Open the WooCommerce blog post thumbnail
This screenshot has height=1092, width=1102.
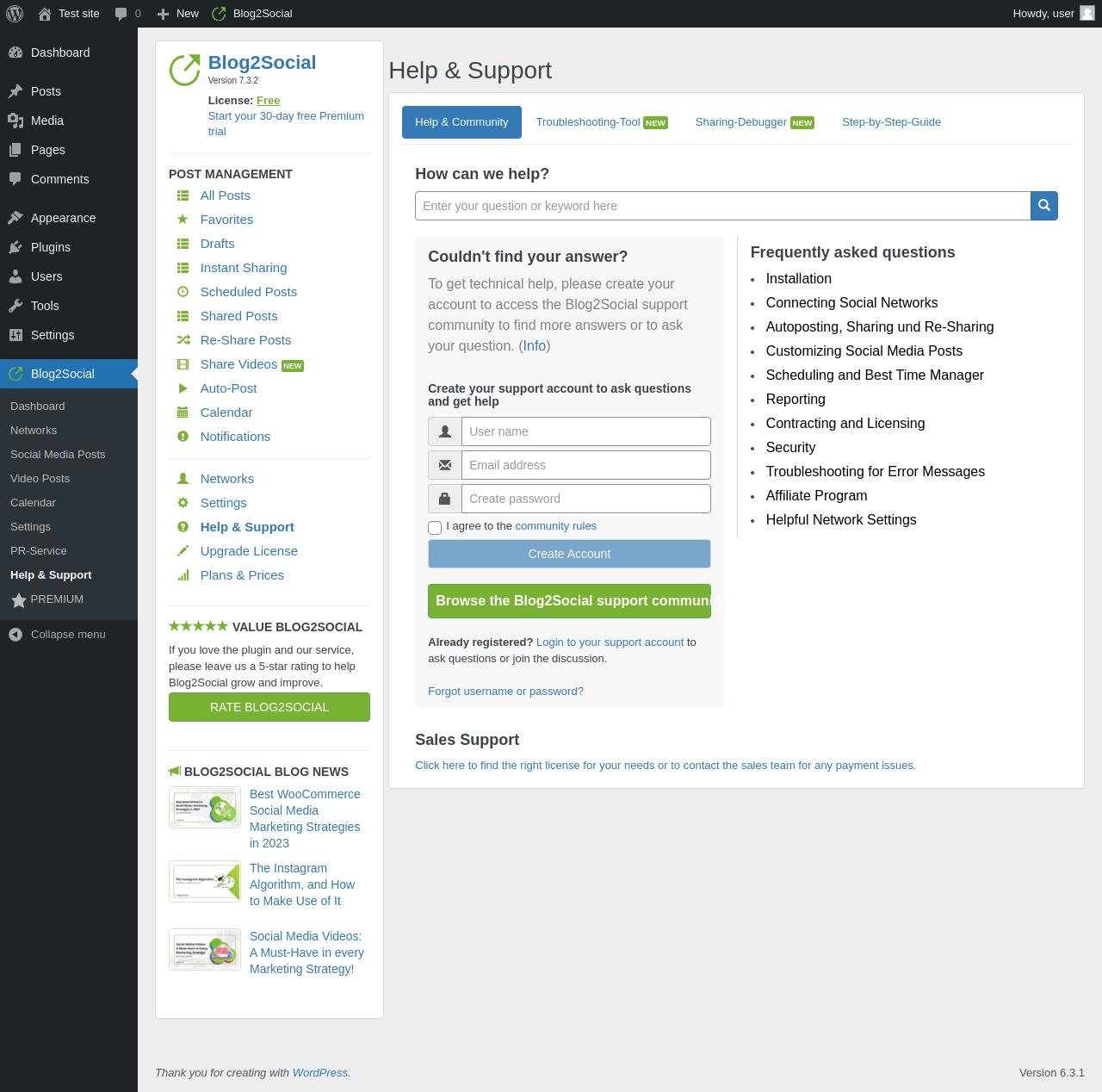[205, 808]
